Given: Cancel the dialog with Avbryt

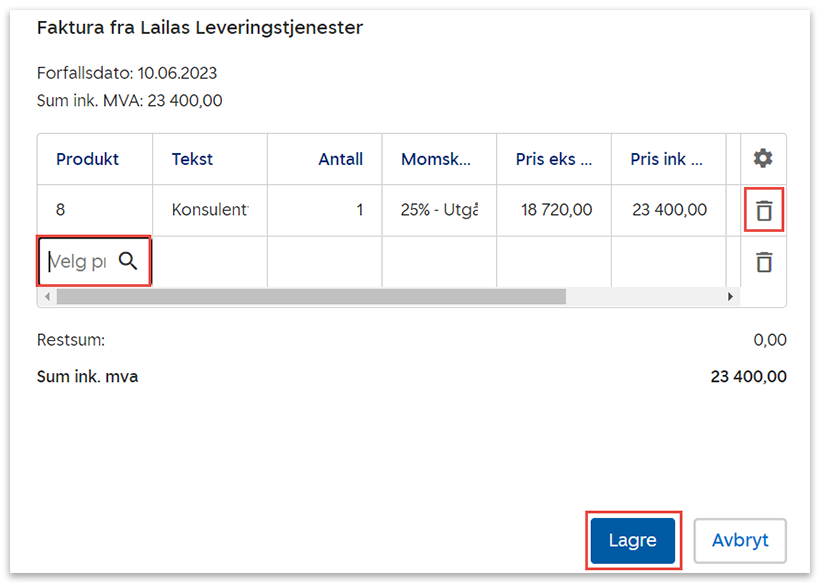Looking at the screenshot, I should tap(740, 540).
